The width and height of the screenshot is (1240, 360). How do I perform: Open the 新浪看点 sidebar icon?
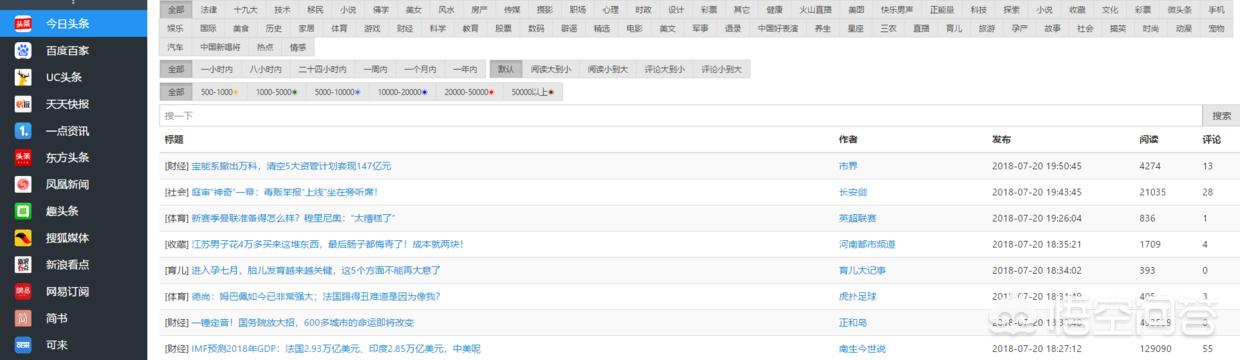pyautogui.click(x=22, y=265)
